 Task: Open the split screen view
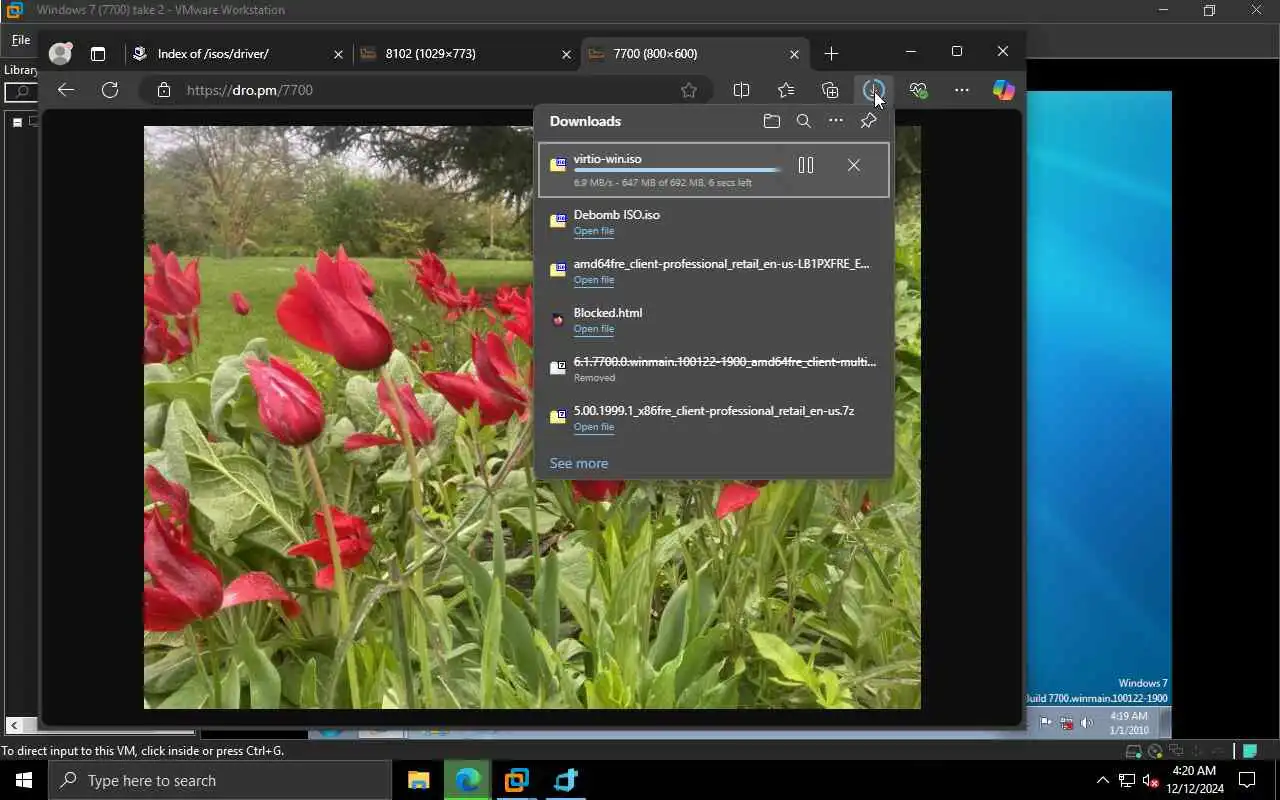coord(741,90)
